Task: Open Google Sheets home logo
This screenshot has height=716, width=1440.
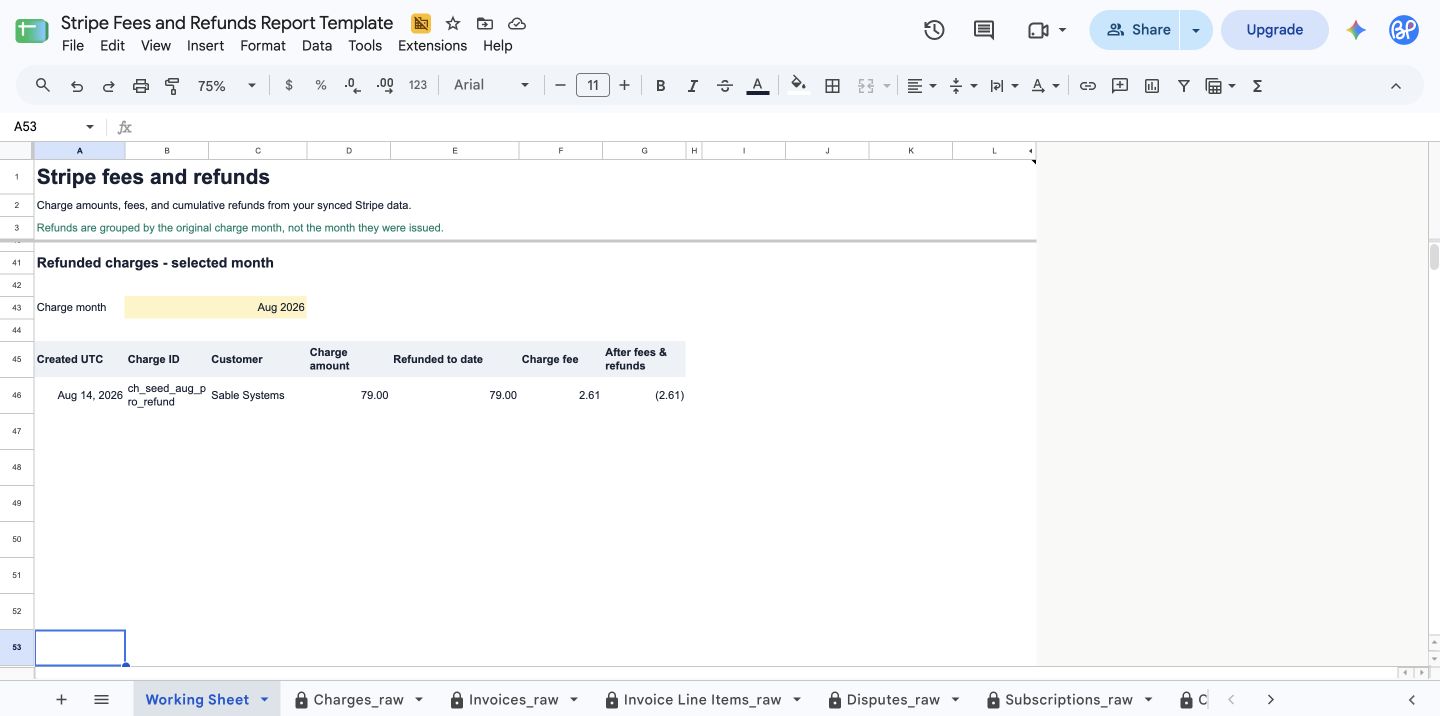Action: click(x=31, y=30)
